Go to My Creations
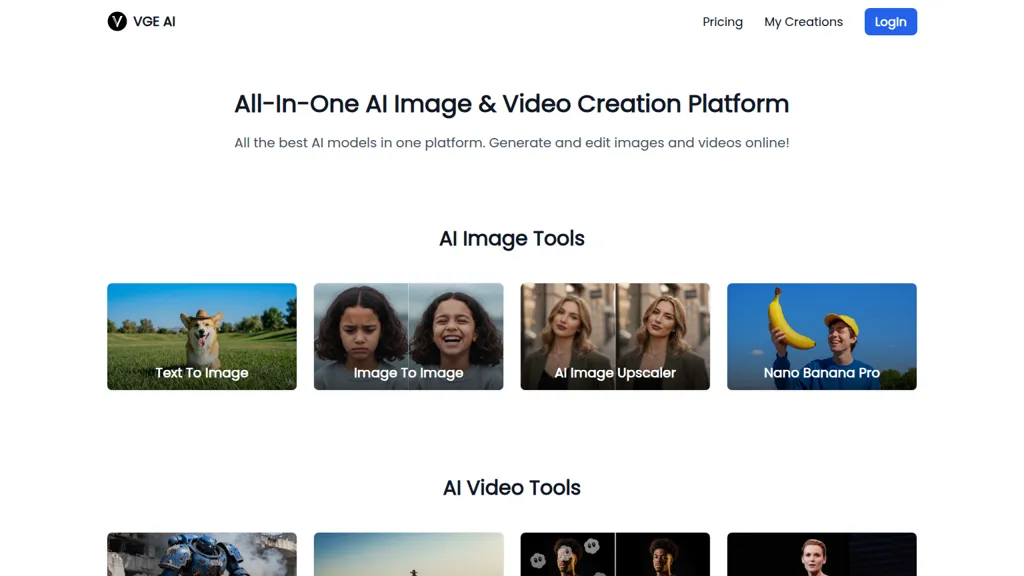Viewport: 1024px width, 576px height. (803, 22)
